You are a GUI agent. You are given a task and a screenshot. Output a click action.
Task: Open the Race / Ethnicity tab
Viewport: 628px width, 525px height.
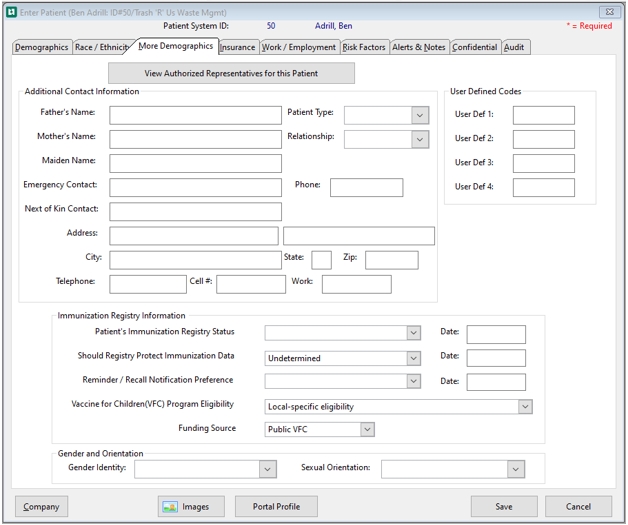[101, 47]
